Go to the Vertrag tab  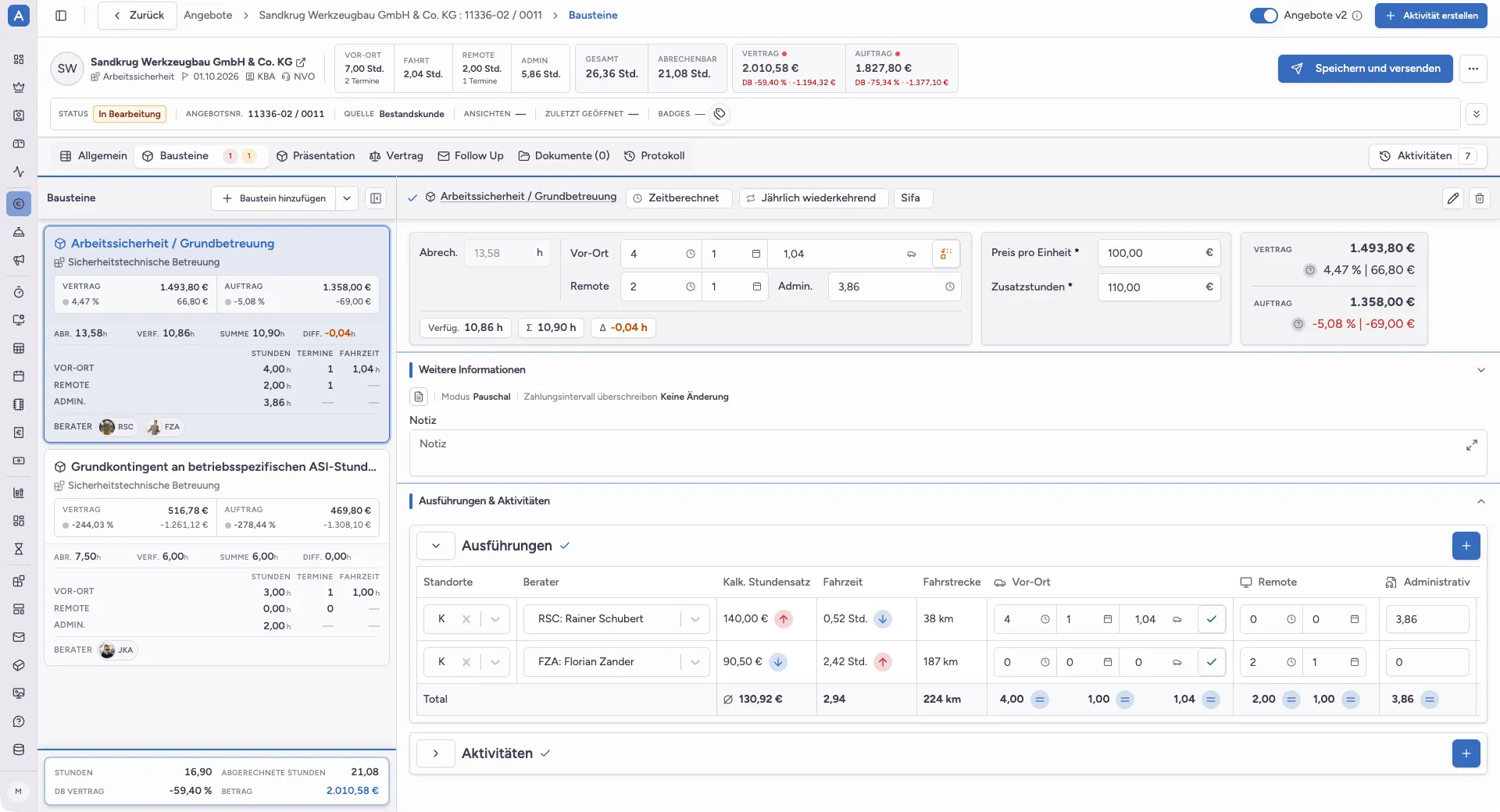click(x=396, y=156)
